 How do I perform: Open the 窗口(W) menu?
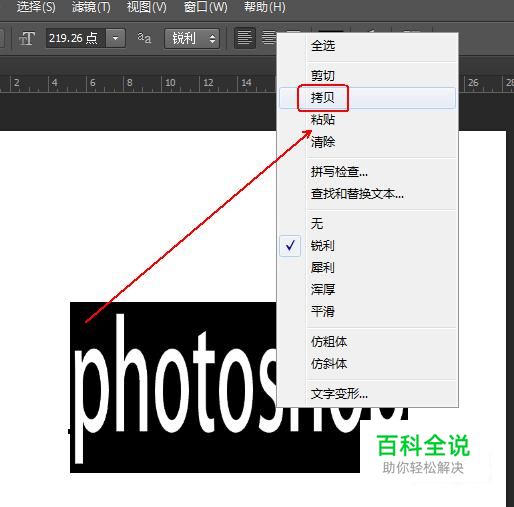[x=205, y=7]
